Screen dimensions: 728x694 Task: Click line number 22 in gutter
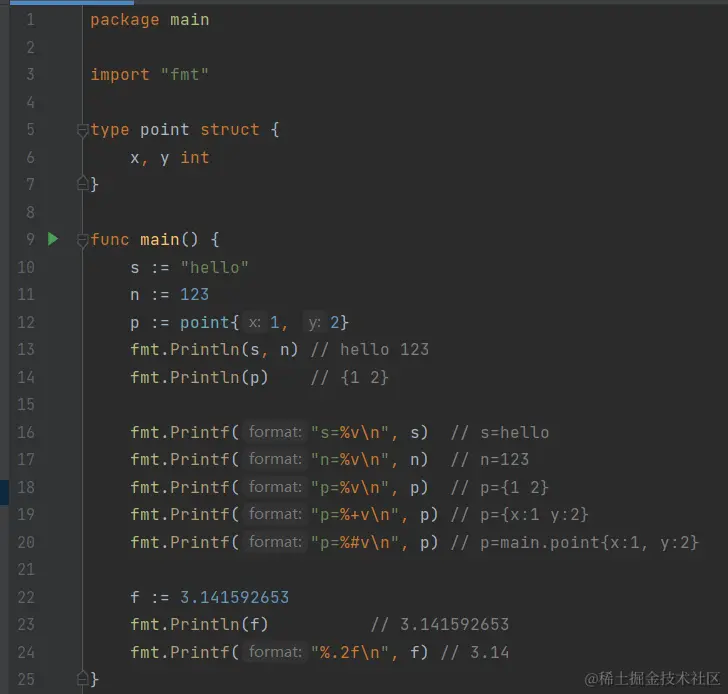click(26, 597)
